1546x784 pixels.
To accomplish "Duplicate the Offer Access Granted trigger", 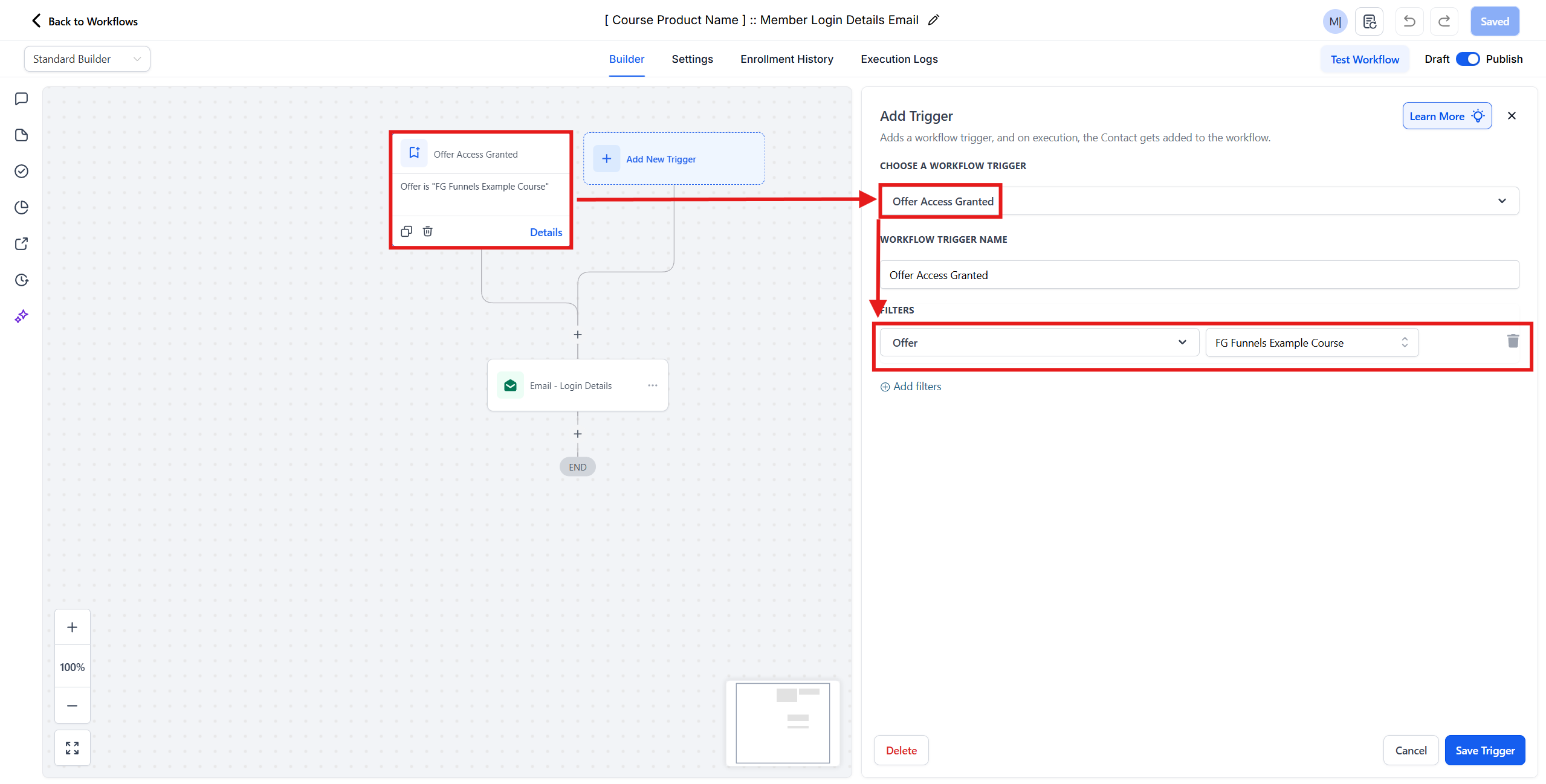I will coord(406,231).
